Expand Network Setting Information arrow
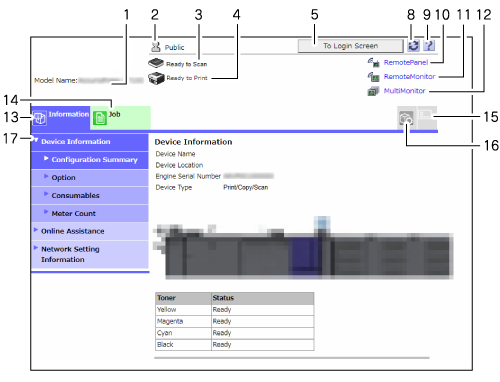This screenshot has height=382, width=500. 36,248
